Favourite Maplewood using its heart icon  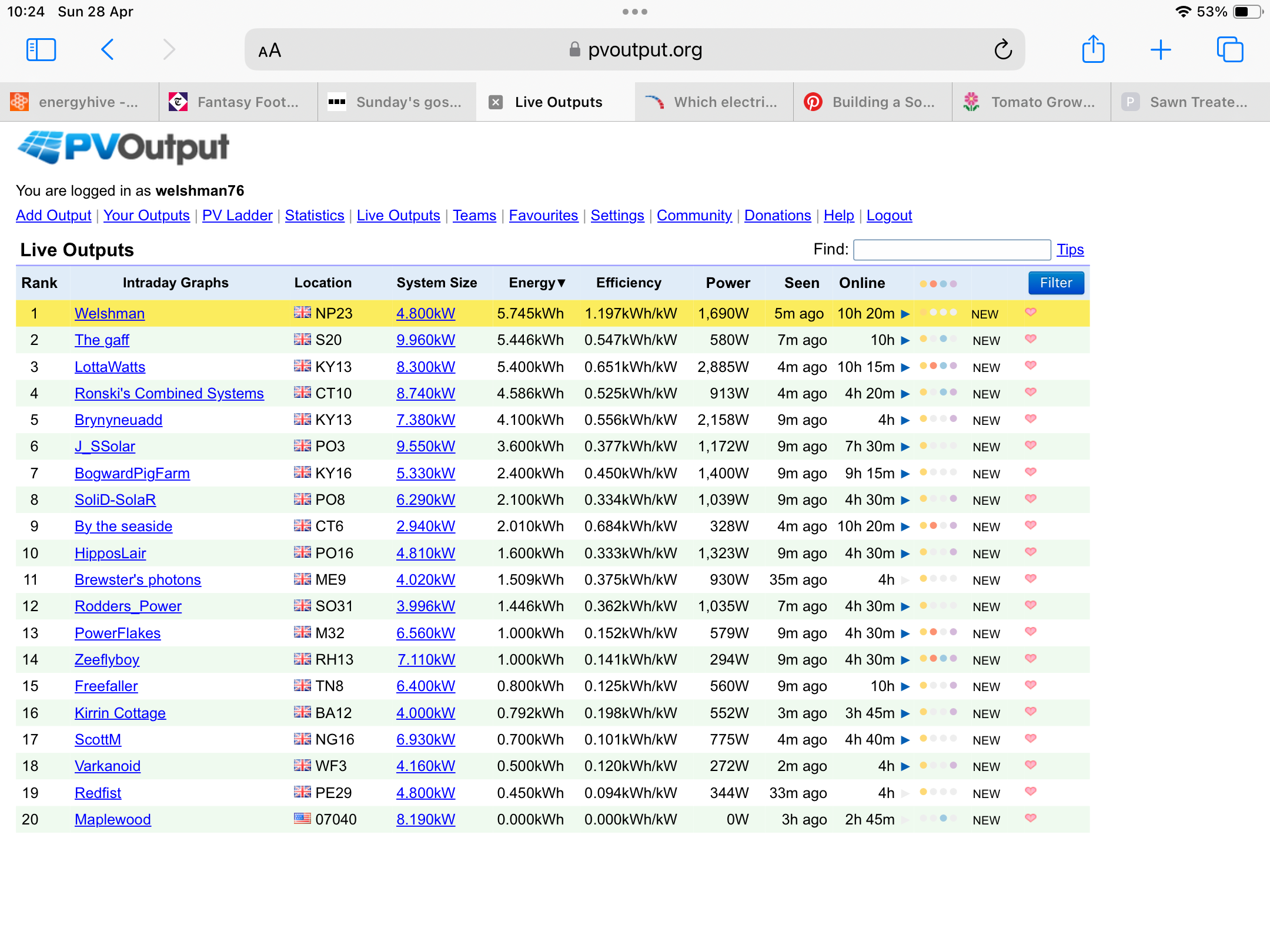pyautogui.click(x=1031, y=819)
